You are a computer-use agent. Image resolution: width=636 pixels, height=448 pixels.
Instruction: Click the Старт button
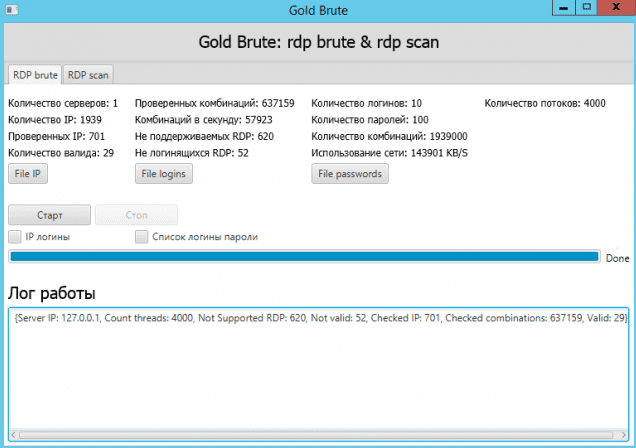click(49, 215)
